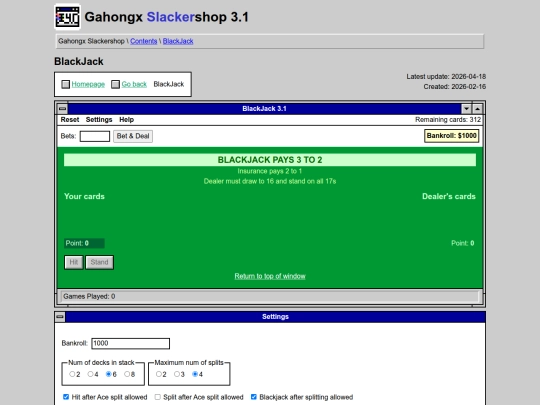Viewport: 540px width, 405px height.
Task: Click the Dealer's cards heading
Action: 449,196
